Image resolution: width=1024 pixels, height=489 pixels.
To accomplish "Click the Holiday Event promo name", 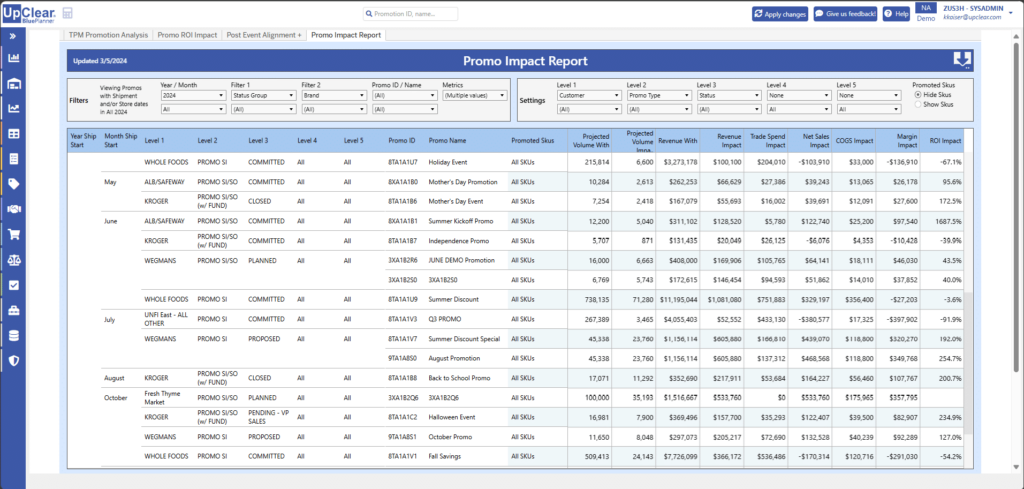I will click(x=448, y=162).
